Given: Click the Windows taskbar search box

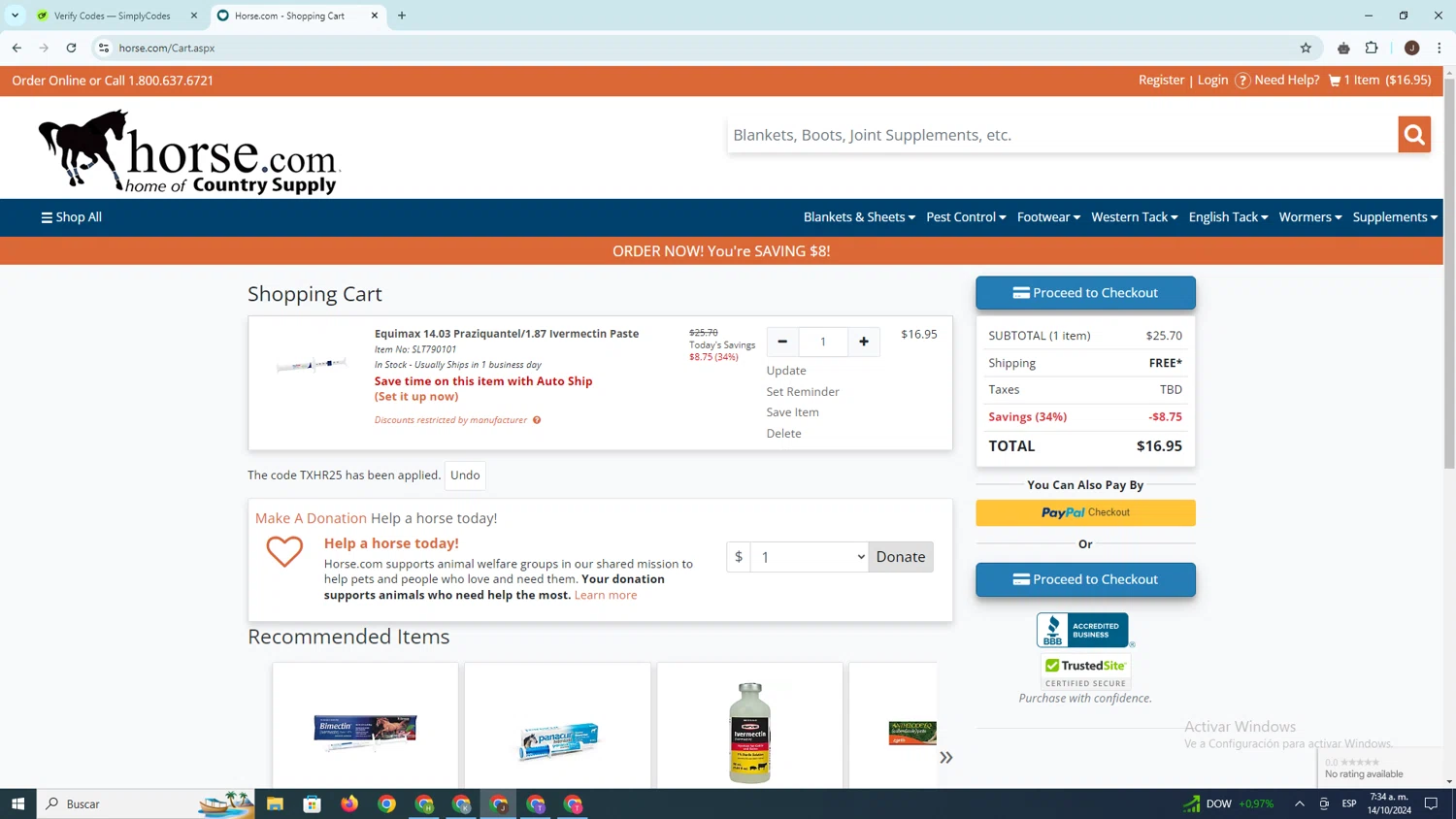Looking at the screenshot, I should [146, 803].
